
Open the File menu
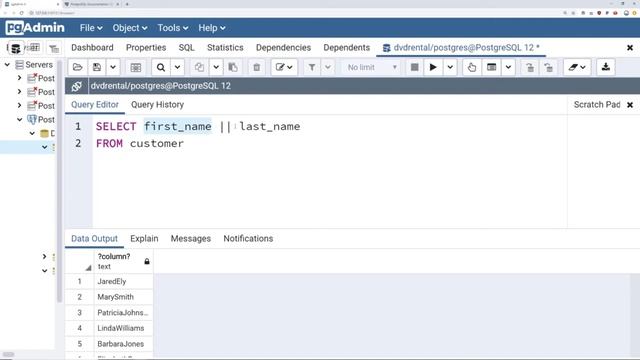pyautogui.click(x=91, y=28)
